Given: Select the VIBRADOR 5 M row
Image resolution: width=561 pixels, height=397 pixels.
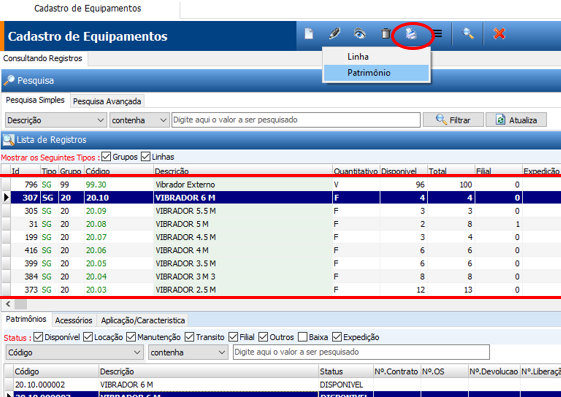Looking at the screenshot, I should [x=280, y=224].
